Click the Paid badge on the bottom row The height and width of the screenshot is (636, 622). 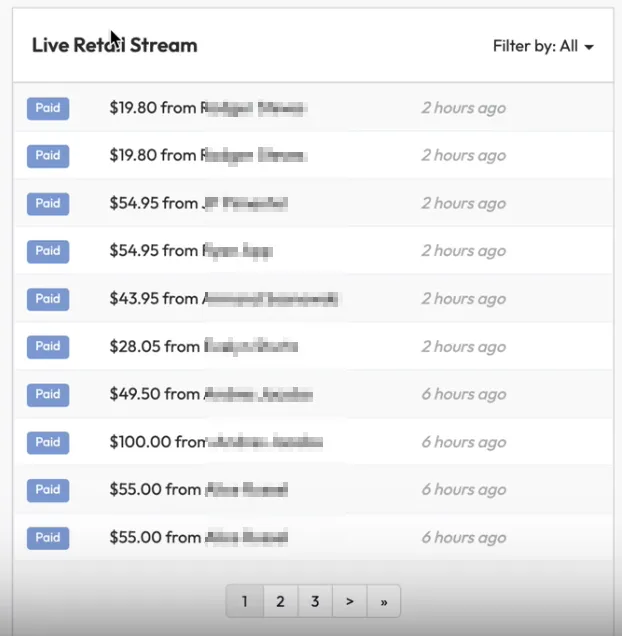48,537
